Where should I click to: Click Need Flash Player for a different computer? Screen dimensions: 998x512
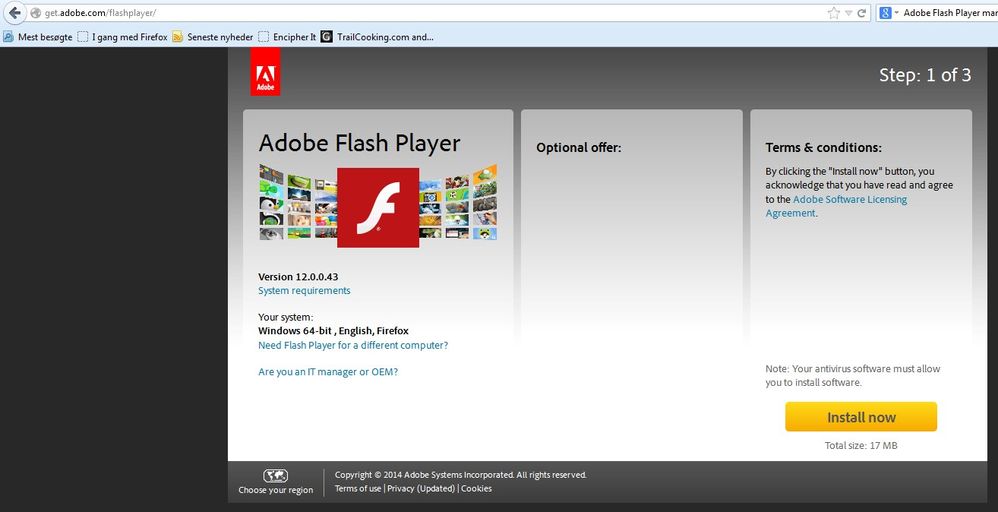coord(353,345)
